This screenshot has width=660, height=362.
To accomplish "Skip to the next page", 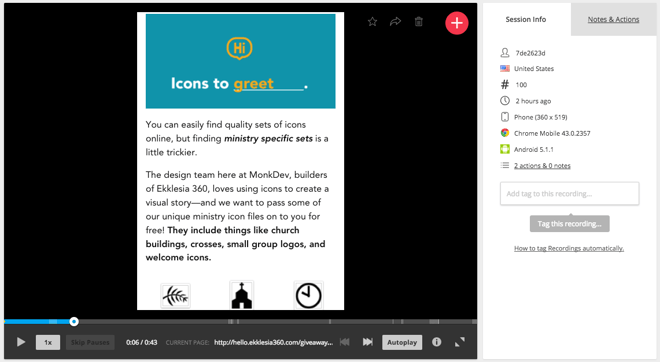I will tap(367, 342).
